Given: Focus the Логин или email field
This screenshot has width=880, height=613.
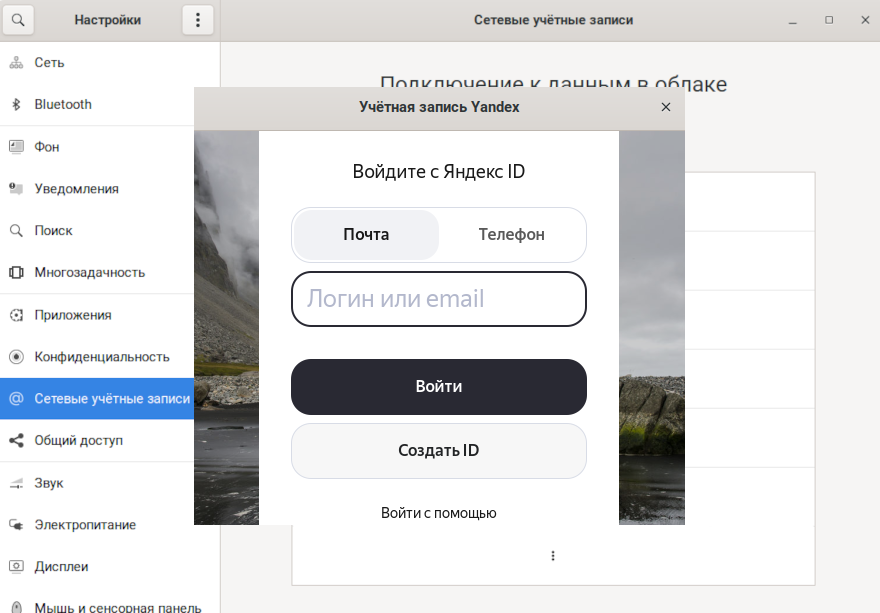Looking at the screenshot, I should (438, 299).
